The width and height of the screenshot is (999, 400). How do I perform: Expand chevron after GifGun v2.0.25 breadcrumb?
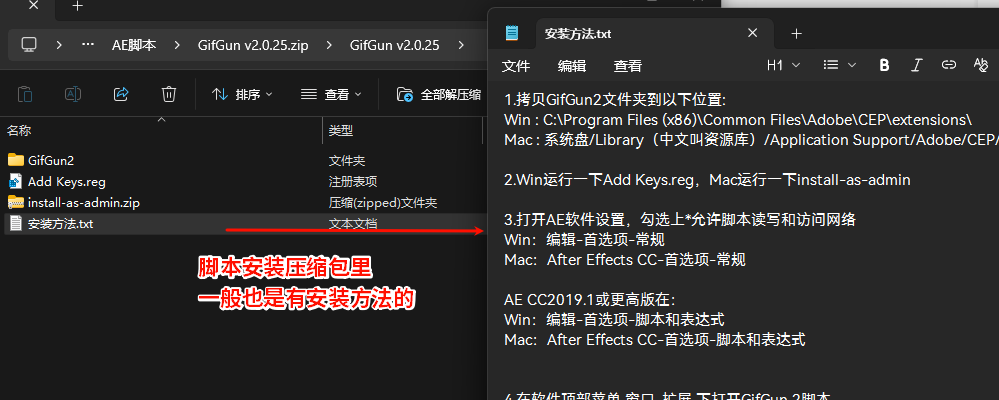[461, 45]
